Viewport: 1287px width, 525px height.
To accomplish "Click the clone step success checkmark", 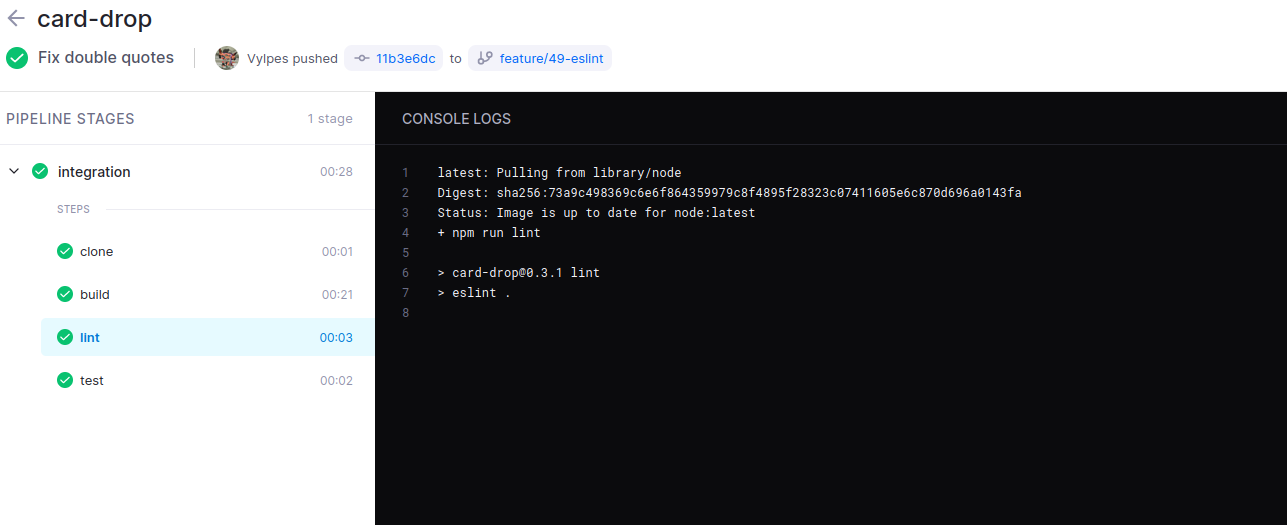I will point(65,251).
